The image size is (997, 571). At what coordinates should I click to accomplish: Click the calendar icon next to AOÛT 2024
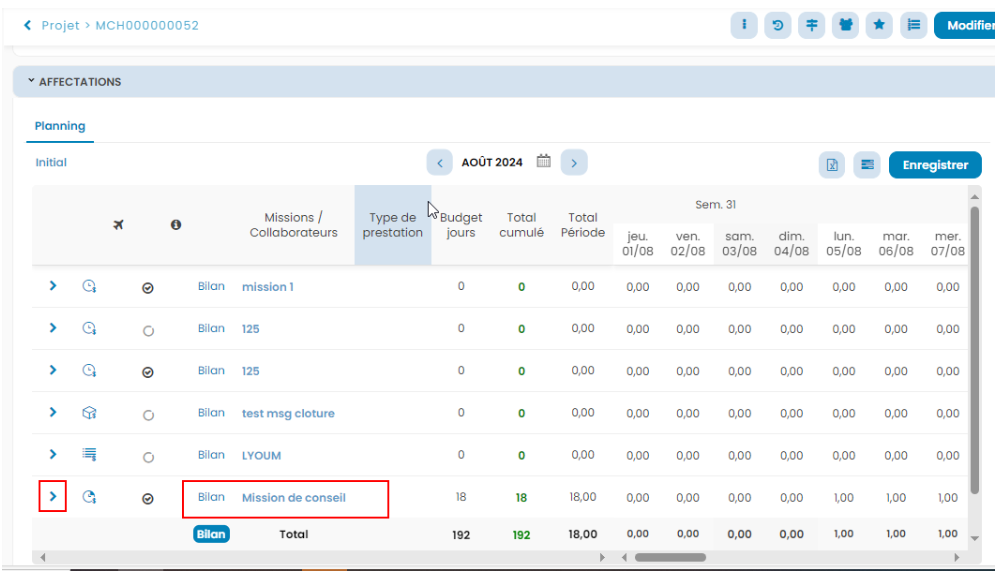(x=544, y=162)
